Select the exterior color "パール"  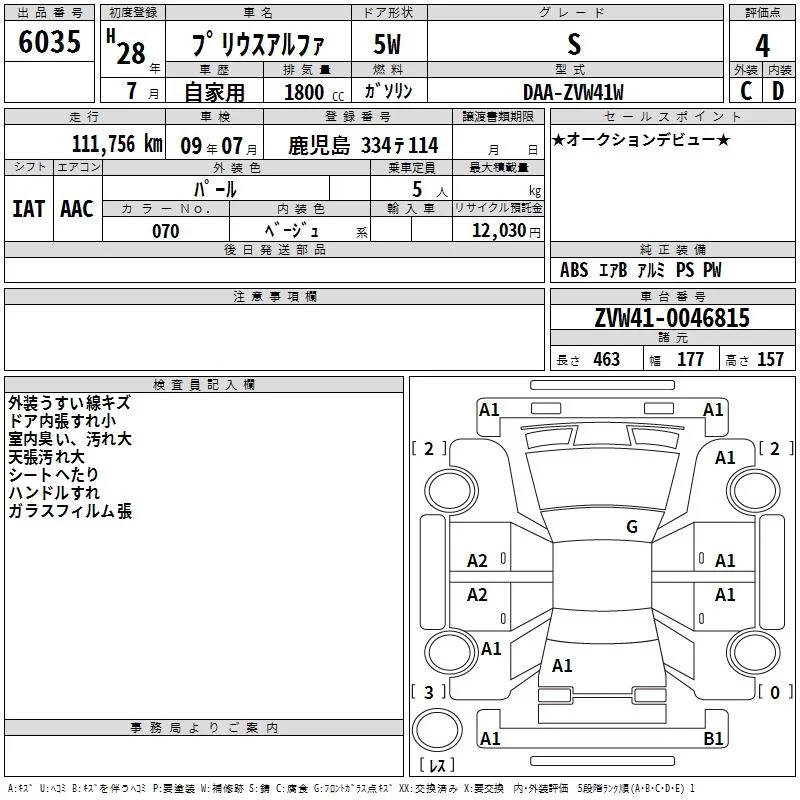(x=215, y=189)
